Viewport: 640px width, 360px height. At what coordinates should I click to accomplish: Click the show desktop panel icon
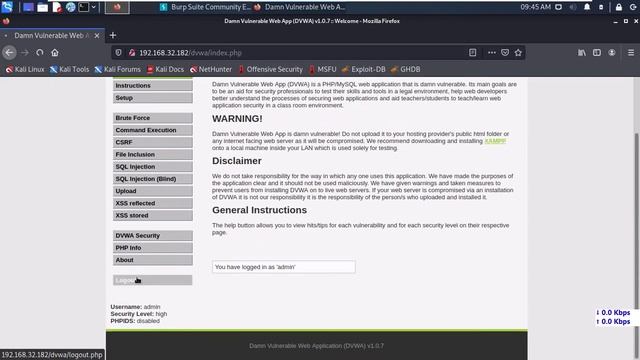click(28, 7)
